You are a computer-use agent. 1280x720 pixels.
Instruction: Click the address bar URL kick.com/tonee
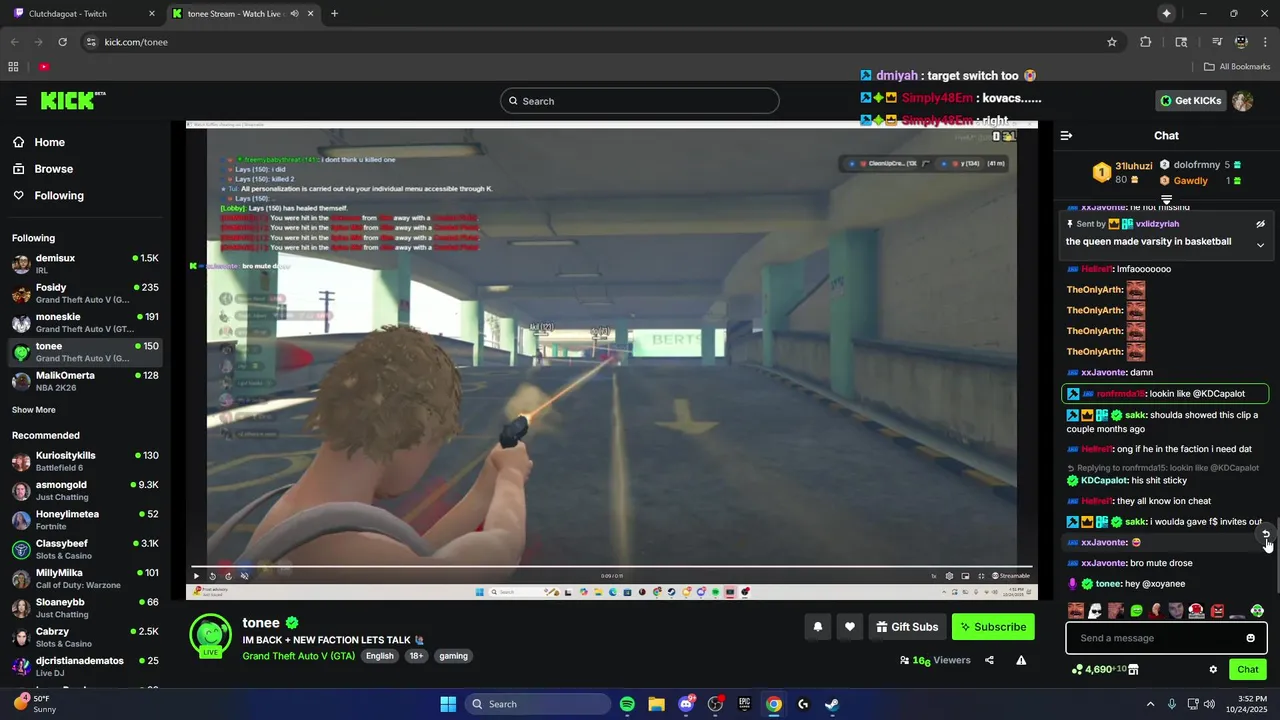pyautogui.click(x=136, y=42)
